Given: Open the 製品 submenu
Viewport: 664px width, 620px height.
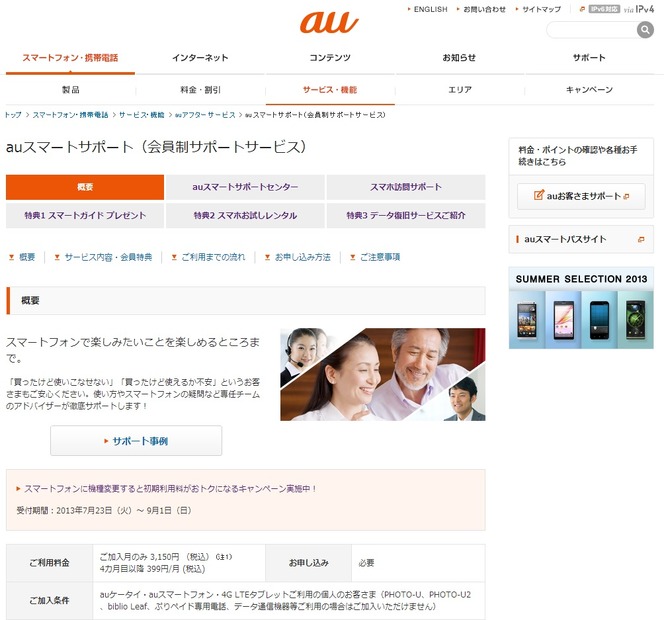Looking at the screenshot, I should pos(71,90).
